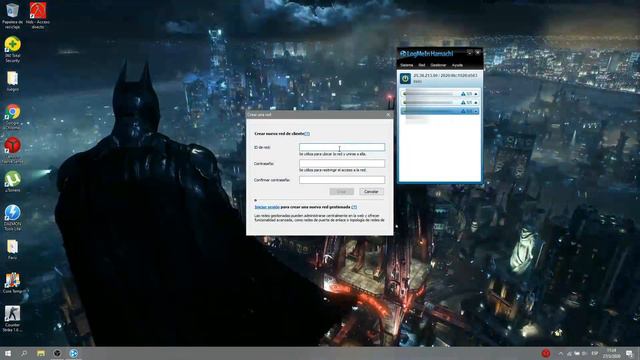The image size is (640, 360).
Task: Click the Hamachi power button
Action: pyautogui.click(x=405, y=78)
